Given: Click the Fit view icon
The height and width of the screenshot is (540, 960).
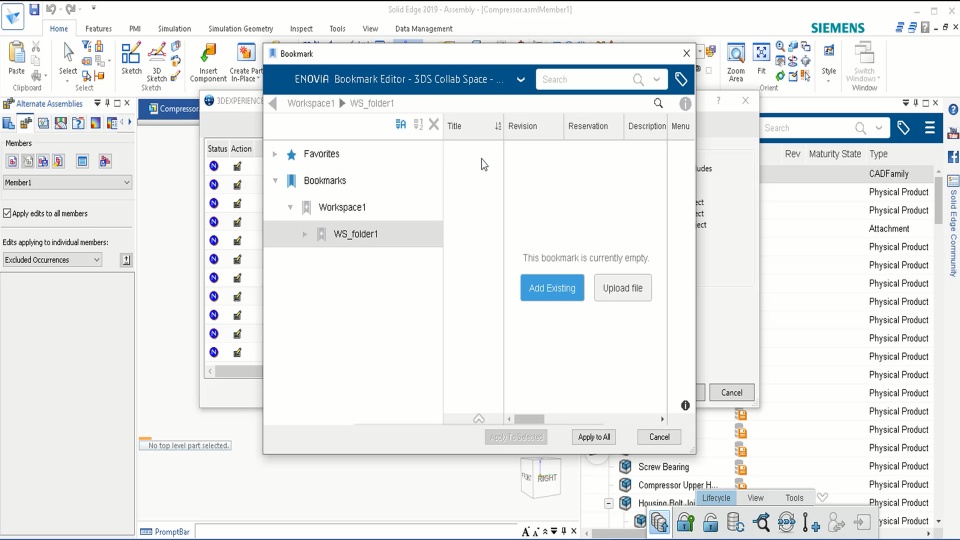Looking at the screenshot, I should (x=761, y=53).
